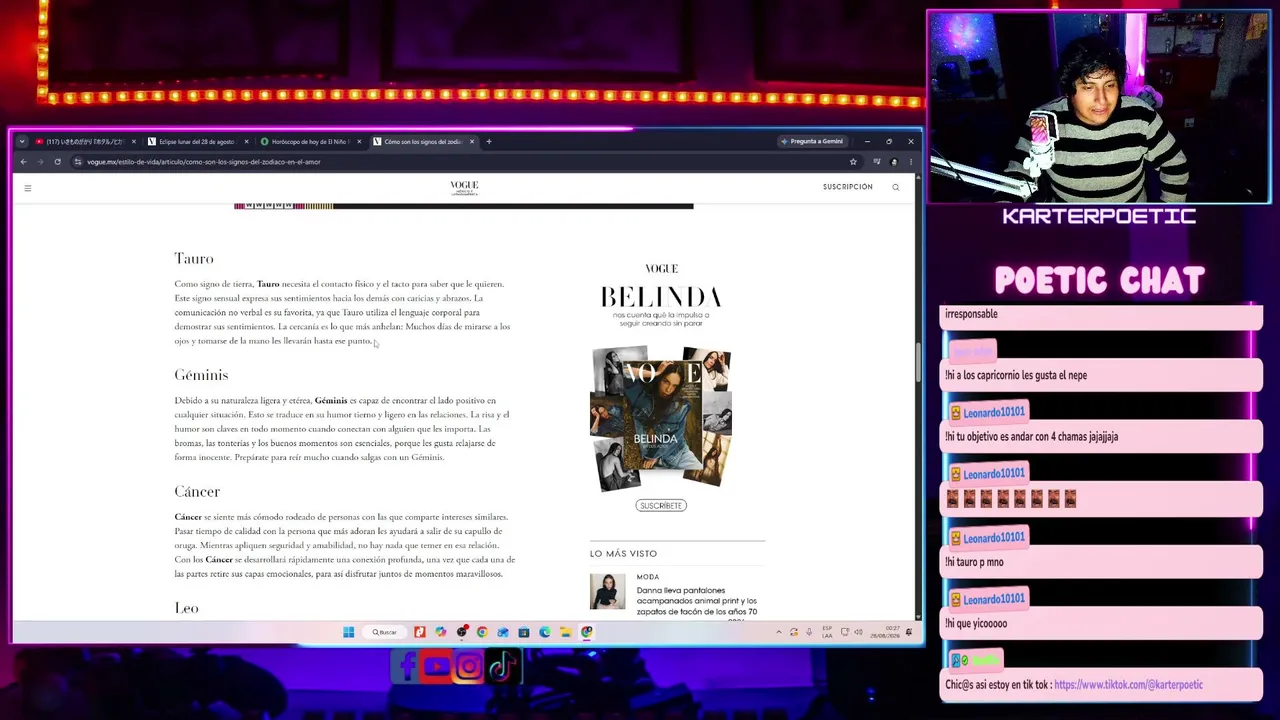Image resolution: width=1280 pixels, height=720 pixels.
Task: Close the Cómo son los signos tab
Action: (472, 142)
